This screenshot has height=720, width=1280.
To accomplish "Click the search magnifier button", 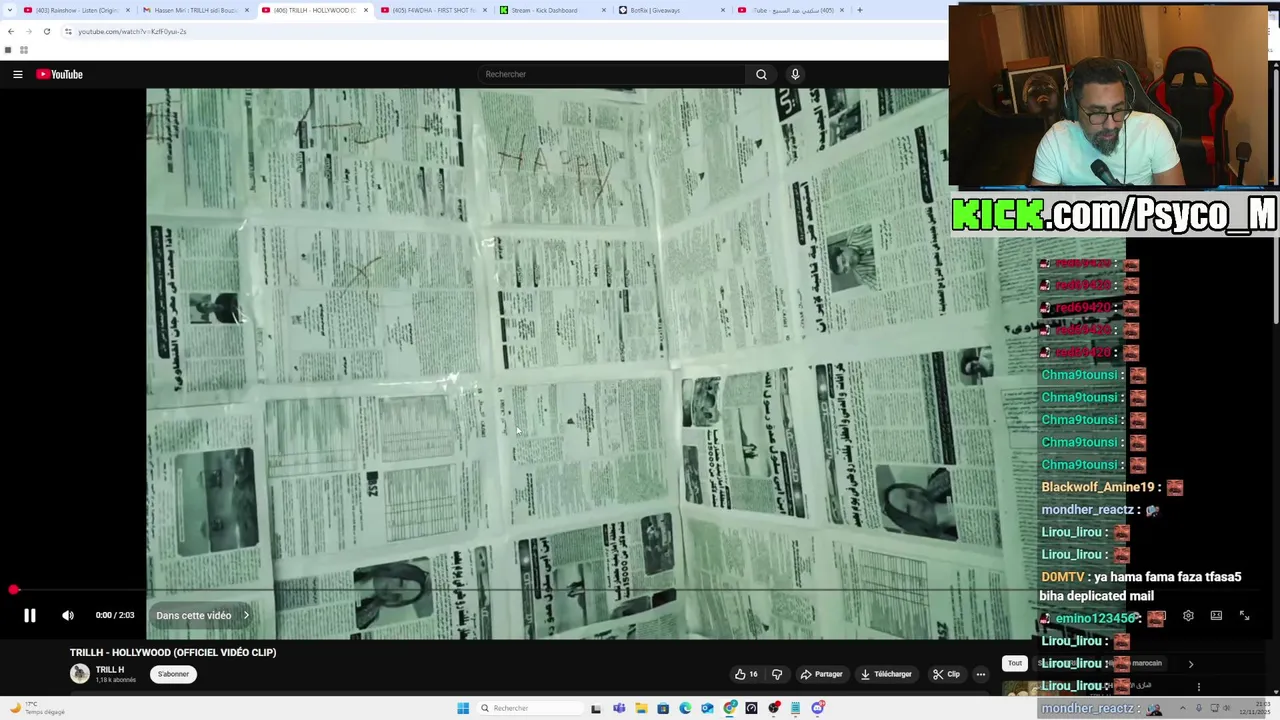I will tap(761, 74).
